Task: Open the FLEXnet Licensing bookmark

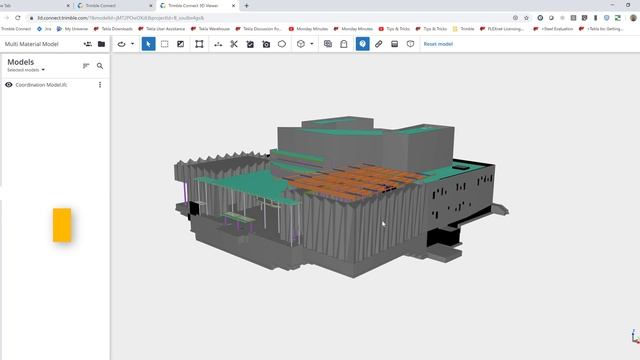Action: point(502,29)
